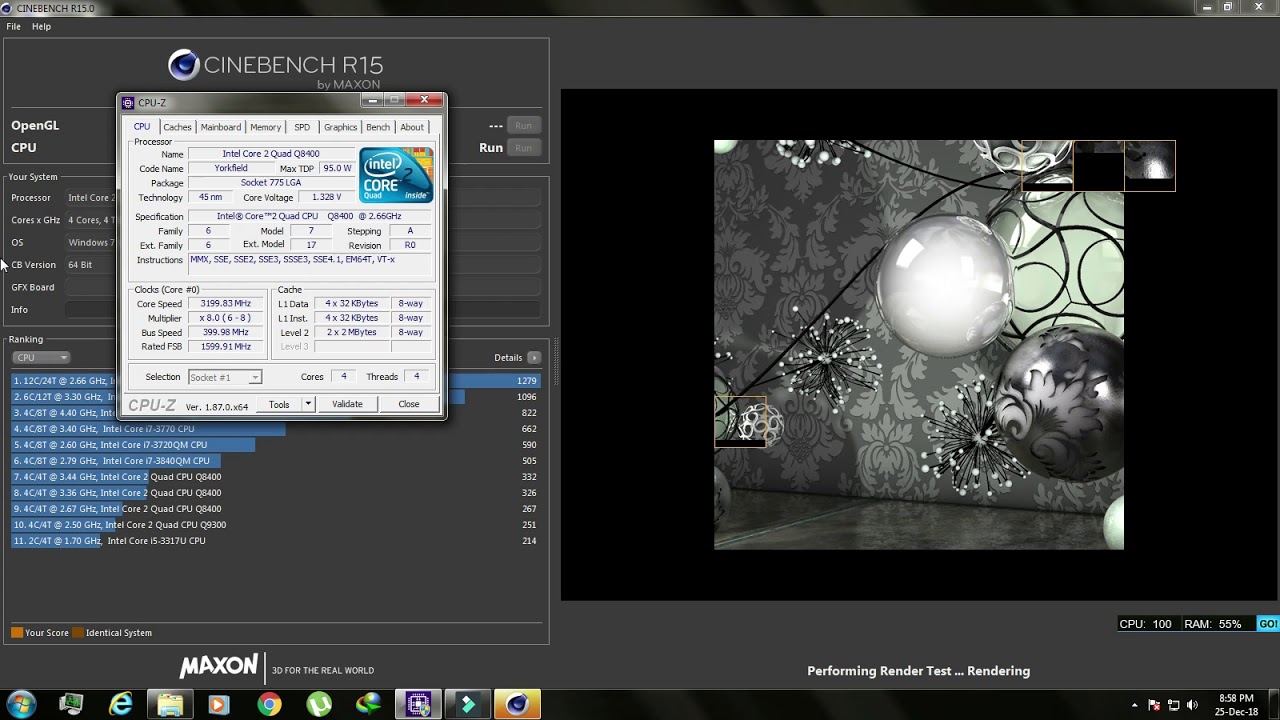The image size is (1280, 720).
Task: Expand the ranking Details arrow
Action: pos(534,358)
